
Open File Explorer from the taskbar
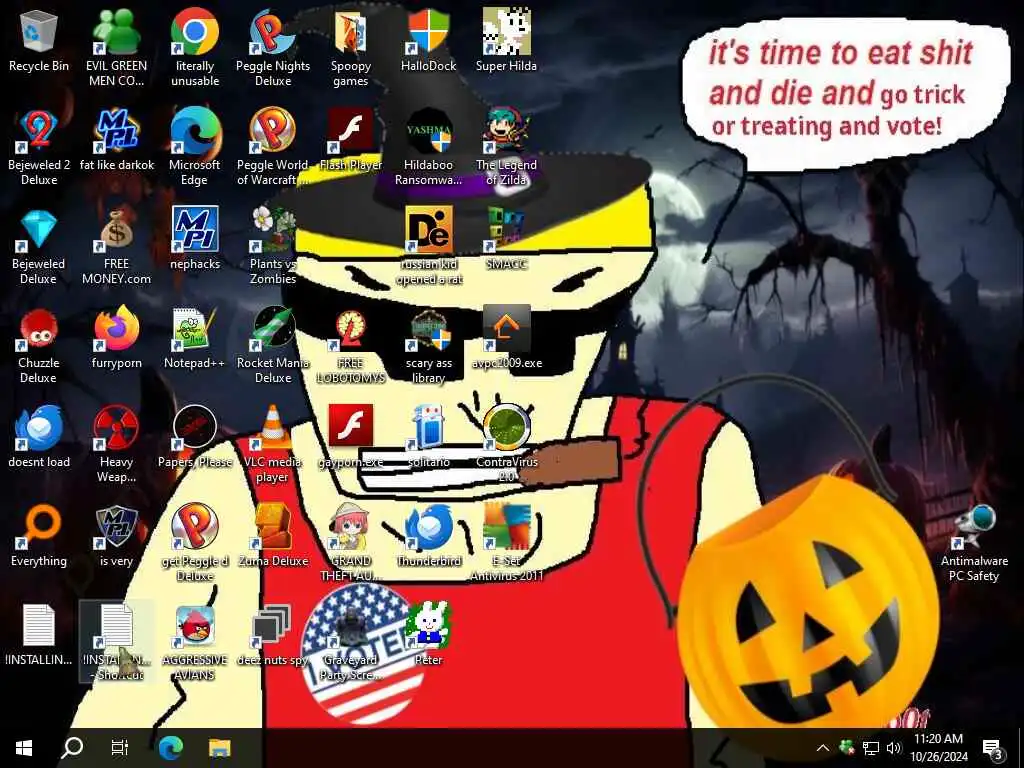[219, 748]
